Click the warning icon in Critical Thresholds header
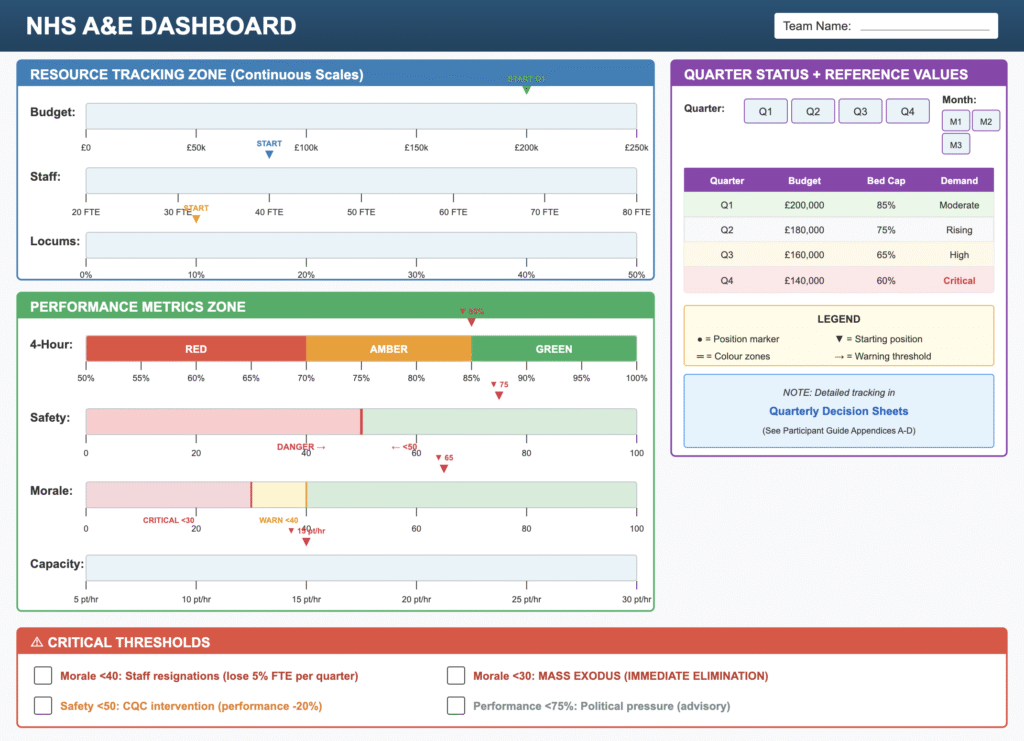The image size is (1024, 741). pos(37,643)
